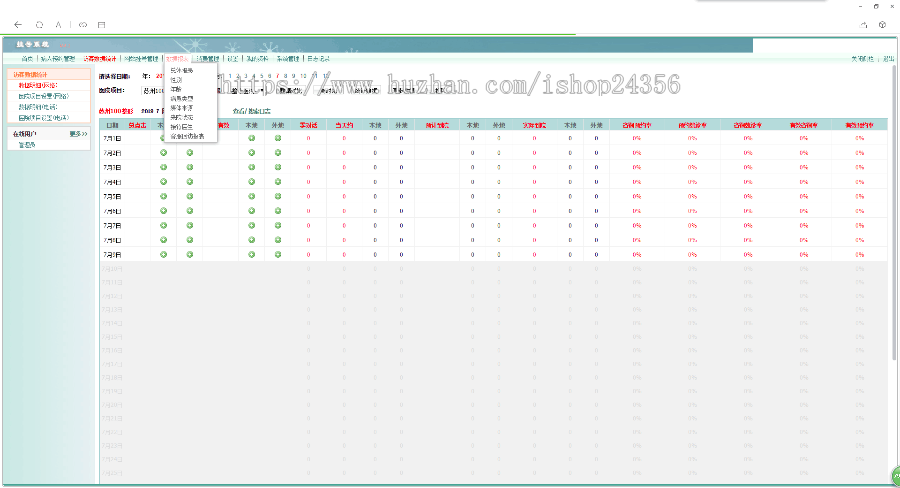Click the 管理员 online user entry
This screenshot has height=488, width=900.
[x=27, y=145]
